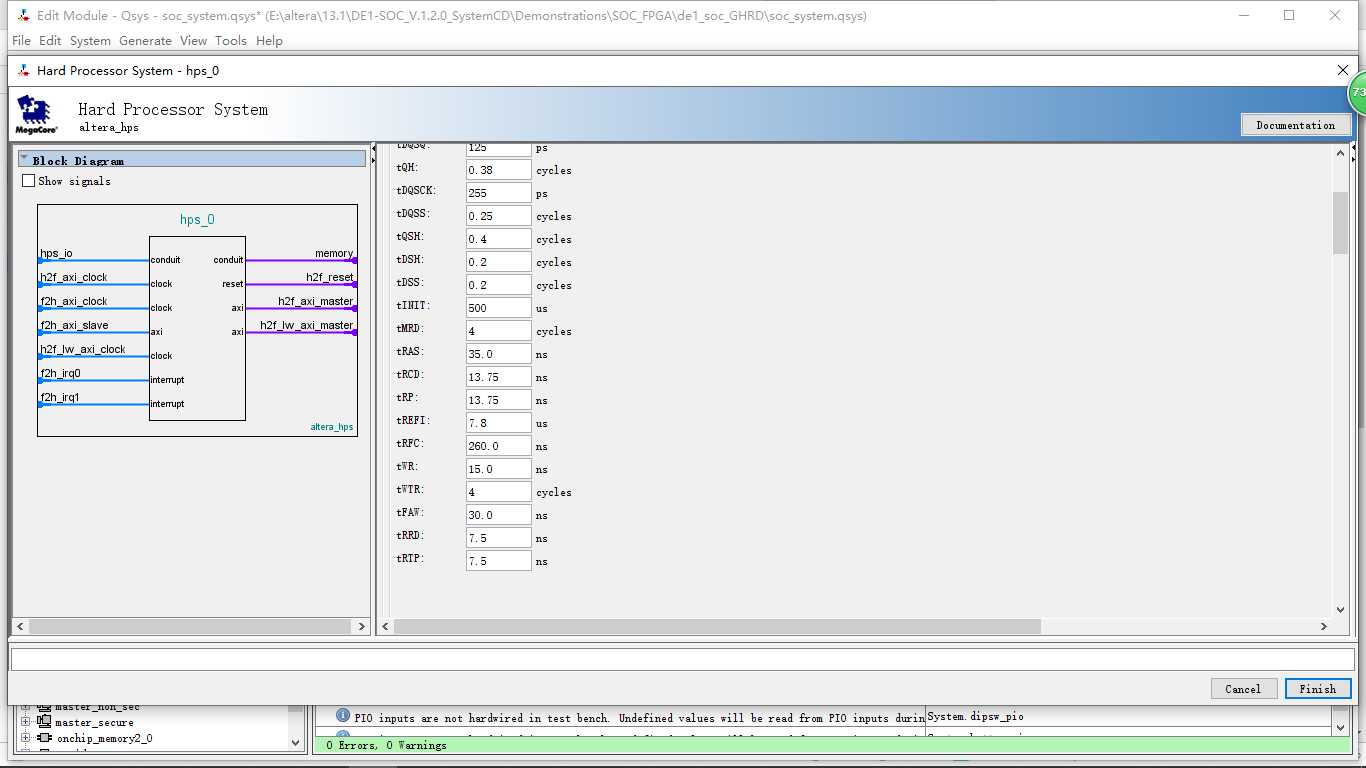Open the View menu
1366x768 pixels.
[x=193, y=41]
